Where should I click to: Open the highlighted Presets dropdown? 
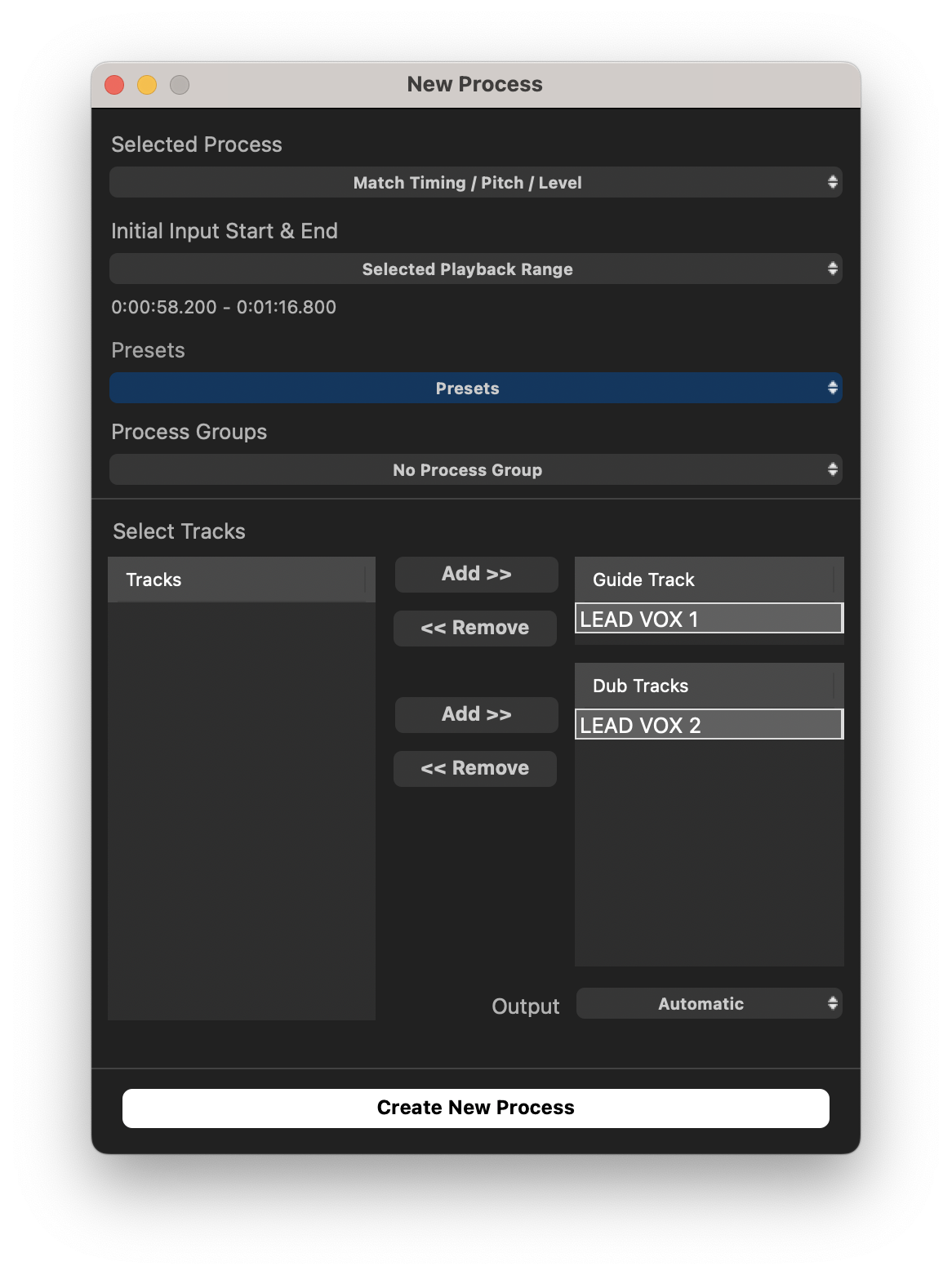[475, 388]
